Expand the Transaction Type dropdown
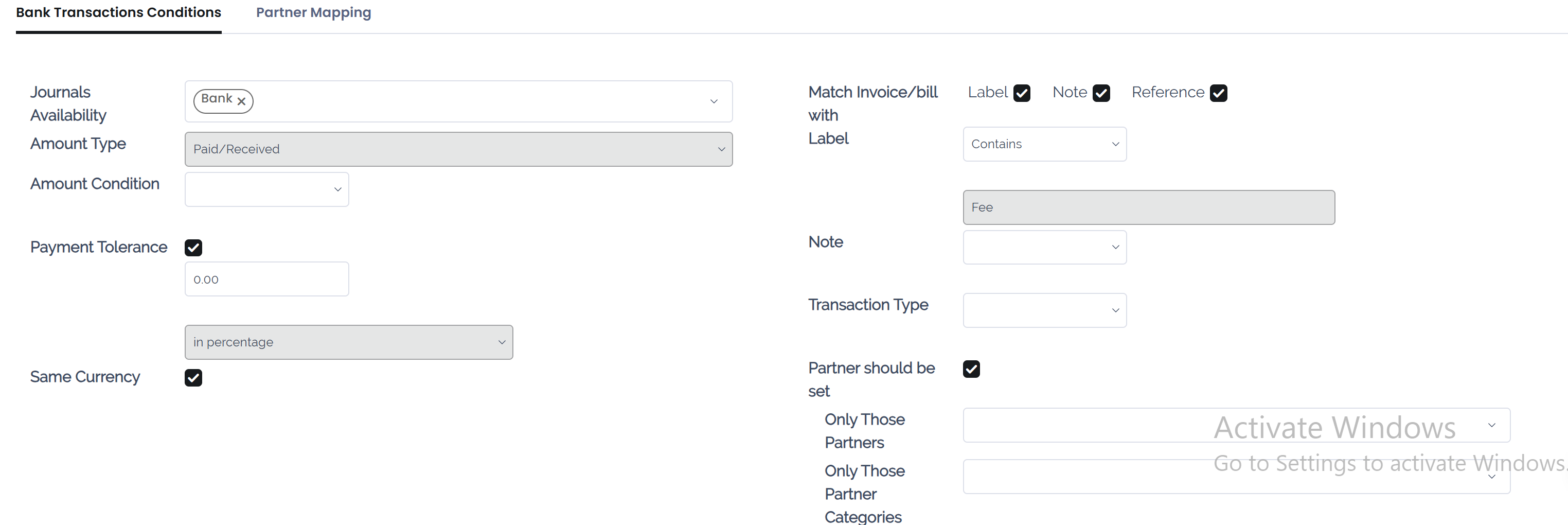Screen dimensions: 1568x525 (x=1044, y=310)
